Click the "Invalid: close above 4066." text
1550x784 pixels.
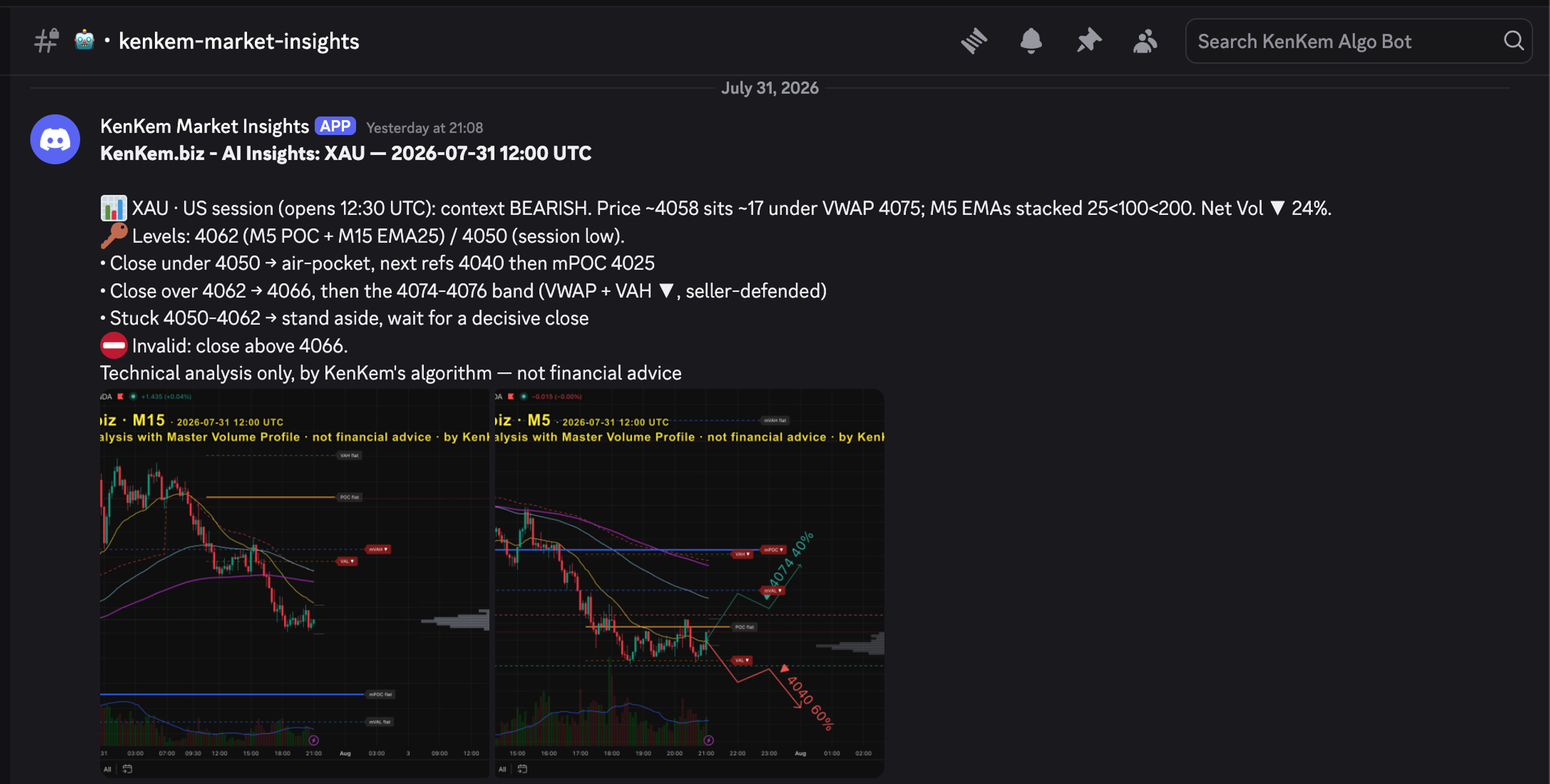[240, 346]
